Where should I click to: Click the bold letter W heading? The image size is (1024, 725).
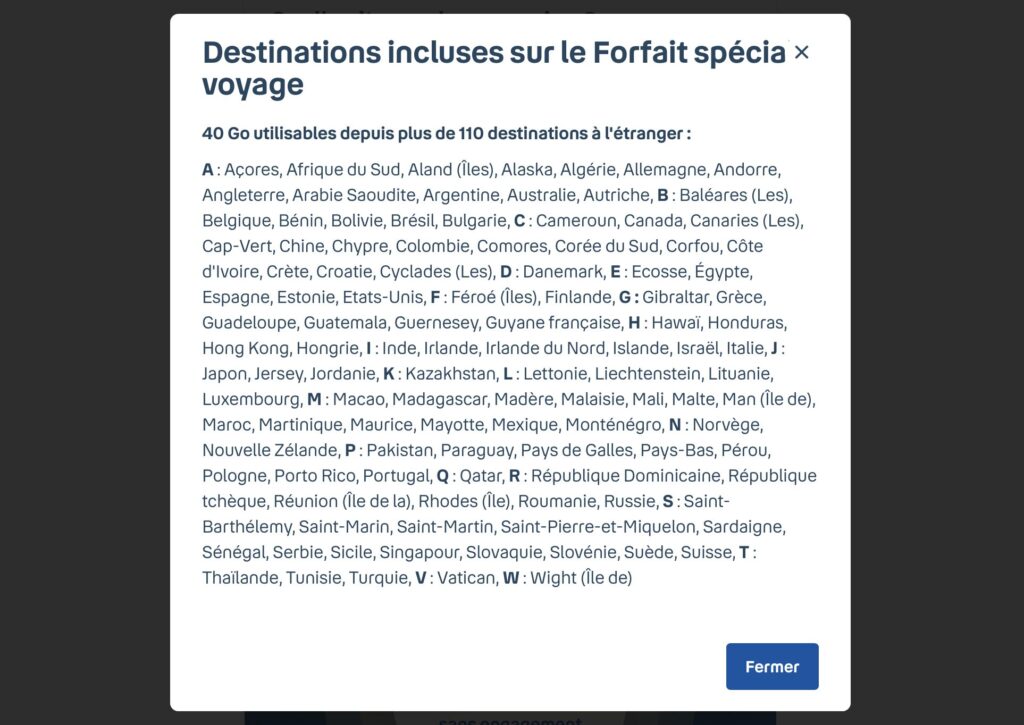511,578
